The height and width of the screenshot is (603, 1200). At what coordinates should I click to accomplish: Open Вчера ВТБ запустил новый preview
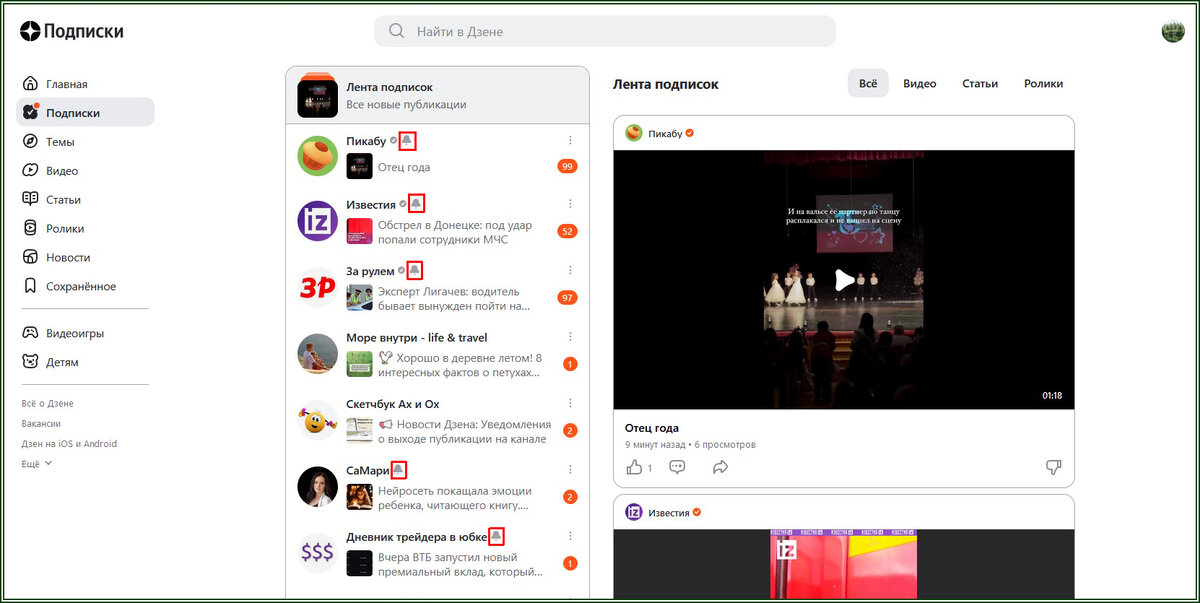coord(460,565)
